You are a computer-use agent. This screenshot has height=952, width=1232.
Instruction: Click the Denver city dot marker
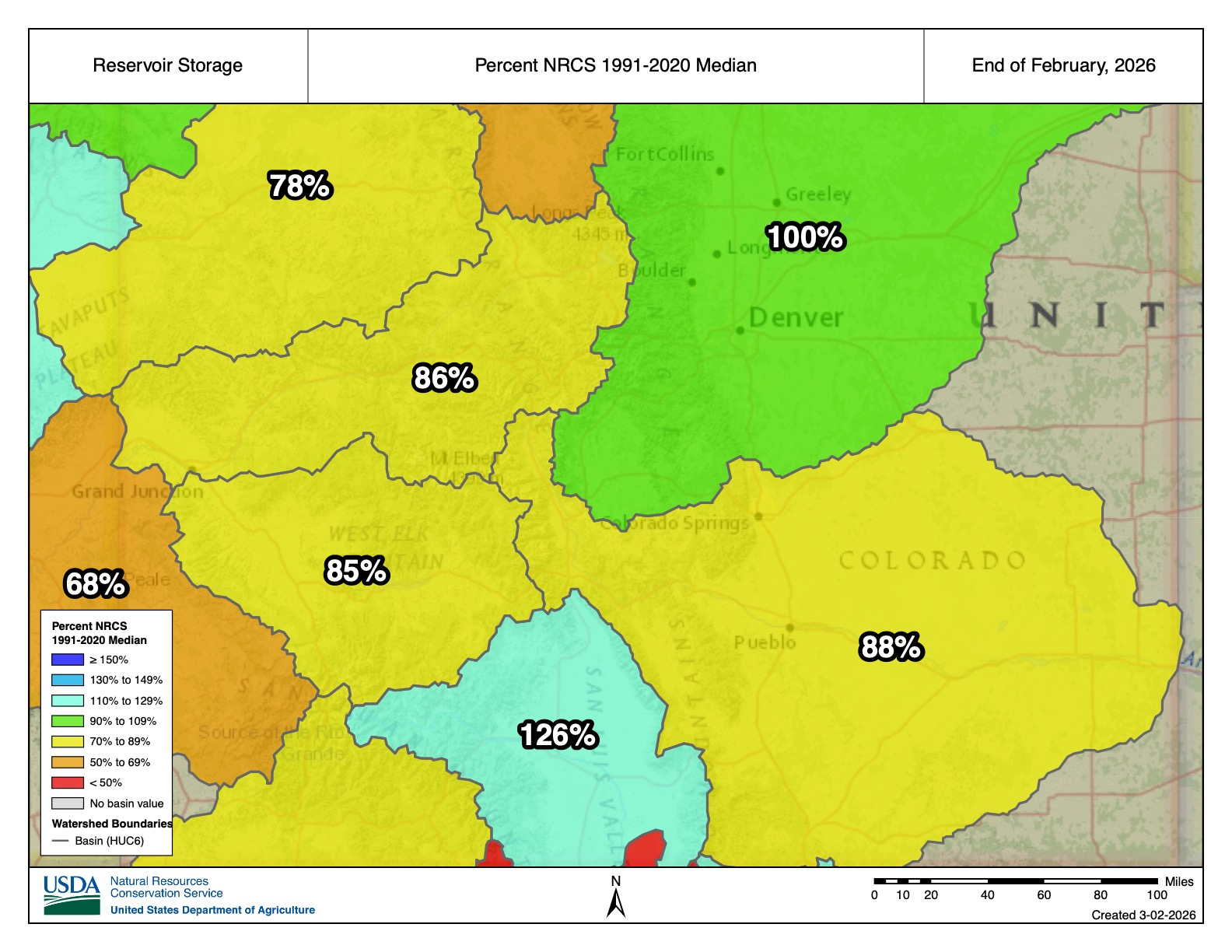[x=740, y=331]
